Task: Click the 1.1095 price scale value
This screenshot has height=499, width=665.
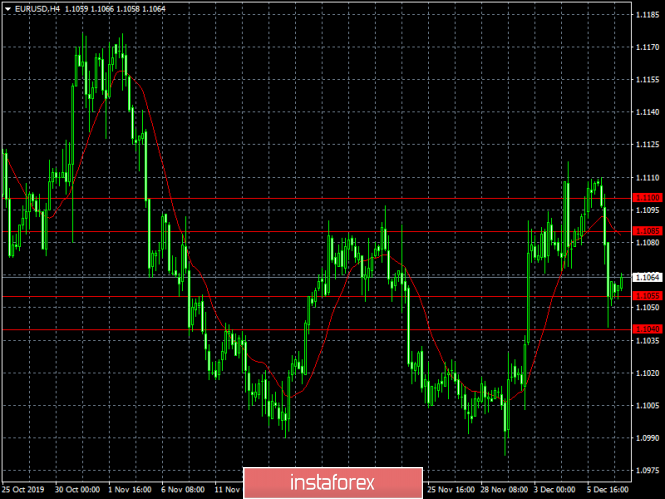Action: 648,210
